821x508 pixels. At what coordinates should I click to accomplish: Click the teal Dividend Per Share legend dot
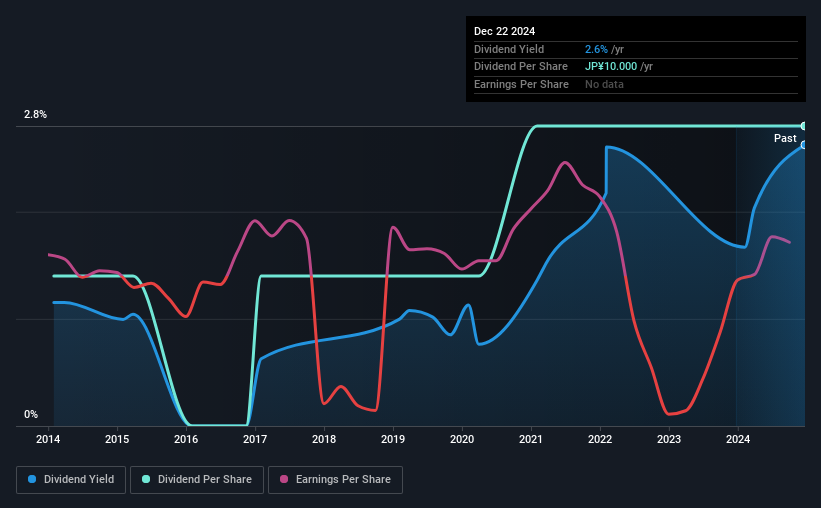[146, 479]
